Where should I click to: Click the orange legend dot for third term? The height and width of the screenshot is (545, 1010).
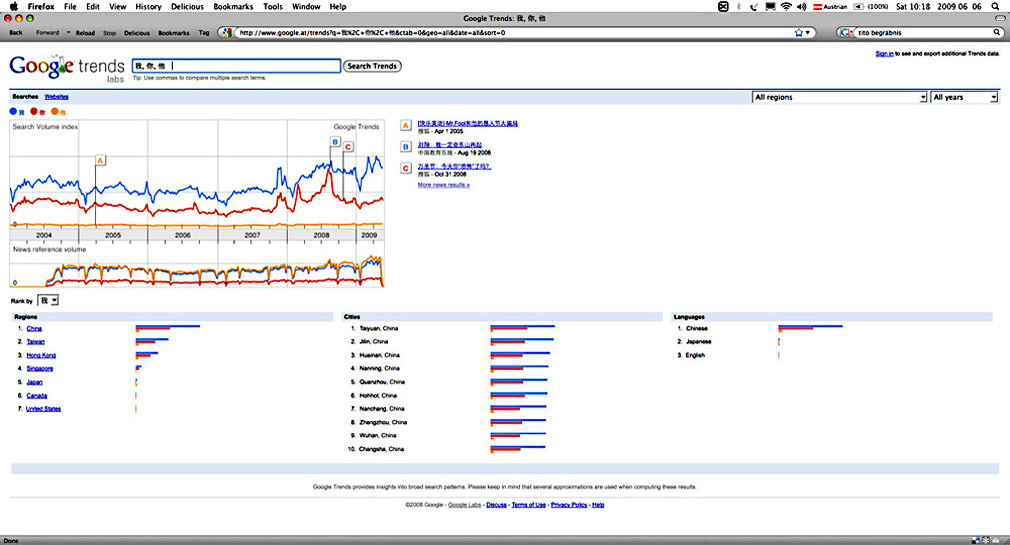54,111
